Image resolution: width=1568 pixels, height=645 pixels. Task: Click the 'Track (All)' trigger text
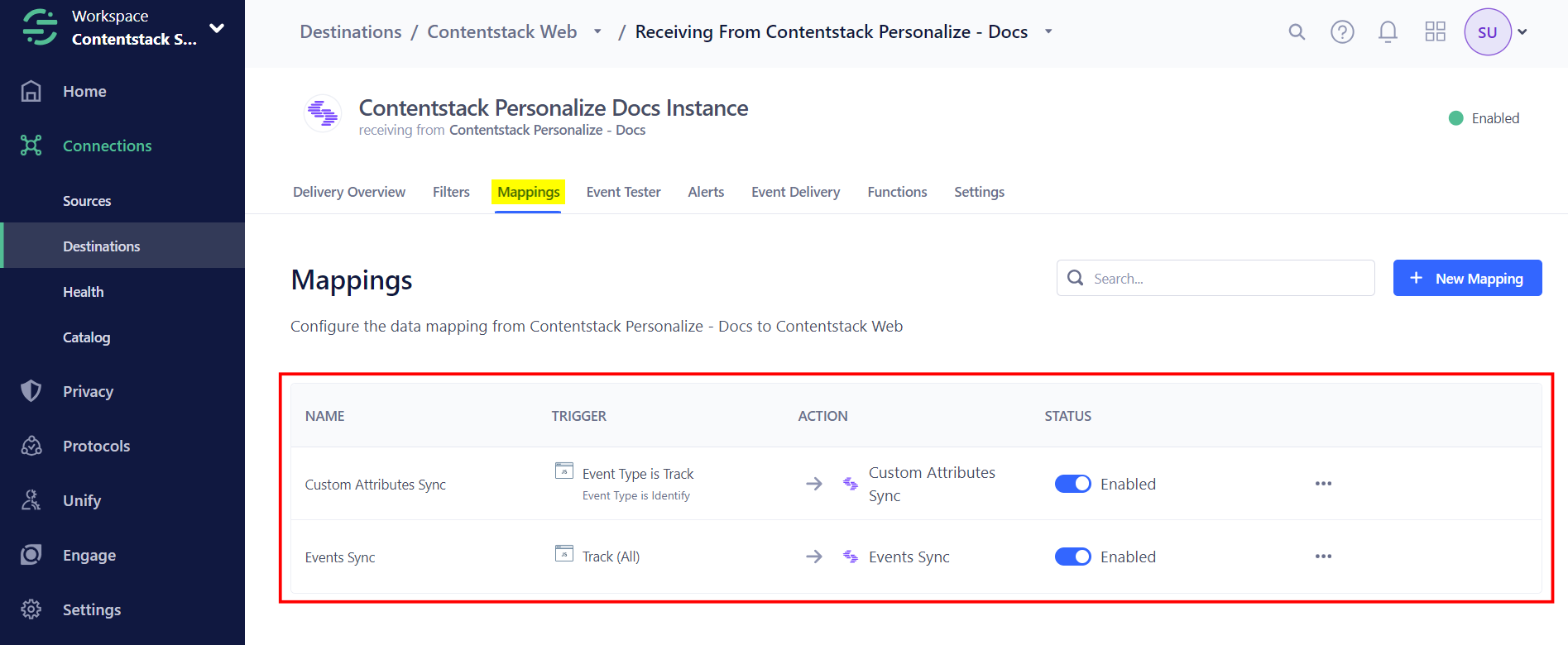pos(611,557)
